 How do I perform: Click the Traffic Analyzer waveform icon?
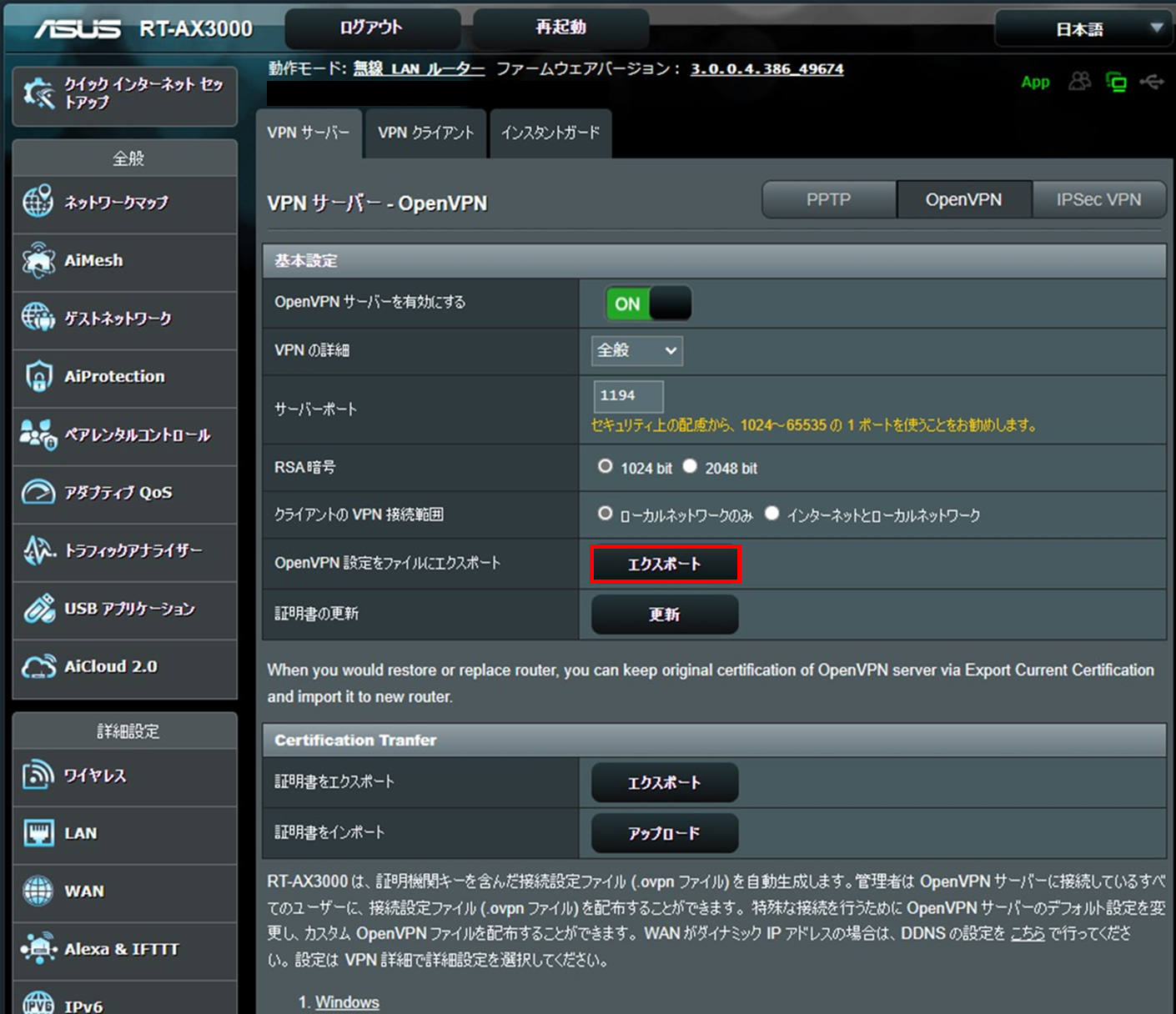[x=38, y=550]
